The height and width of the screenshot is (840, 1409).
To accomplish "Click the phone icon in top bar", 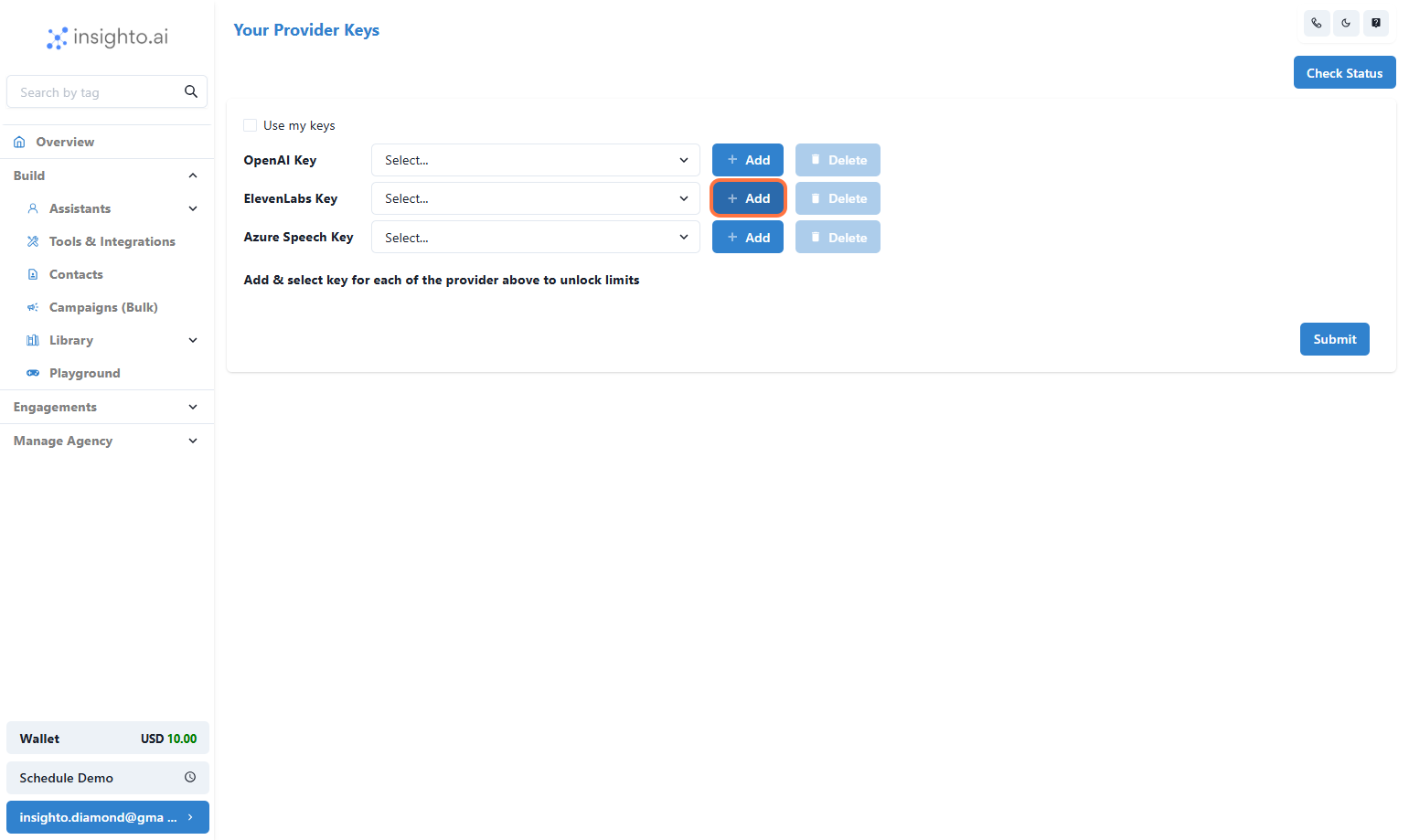I will (x=1317, y=23).
